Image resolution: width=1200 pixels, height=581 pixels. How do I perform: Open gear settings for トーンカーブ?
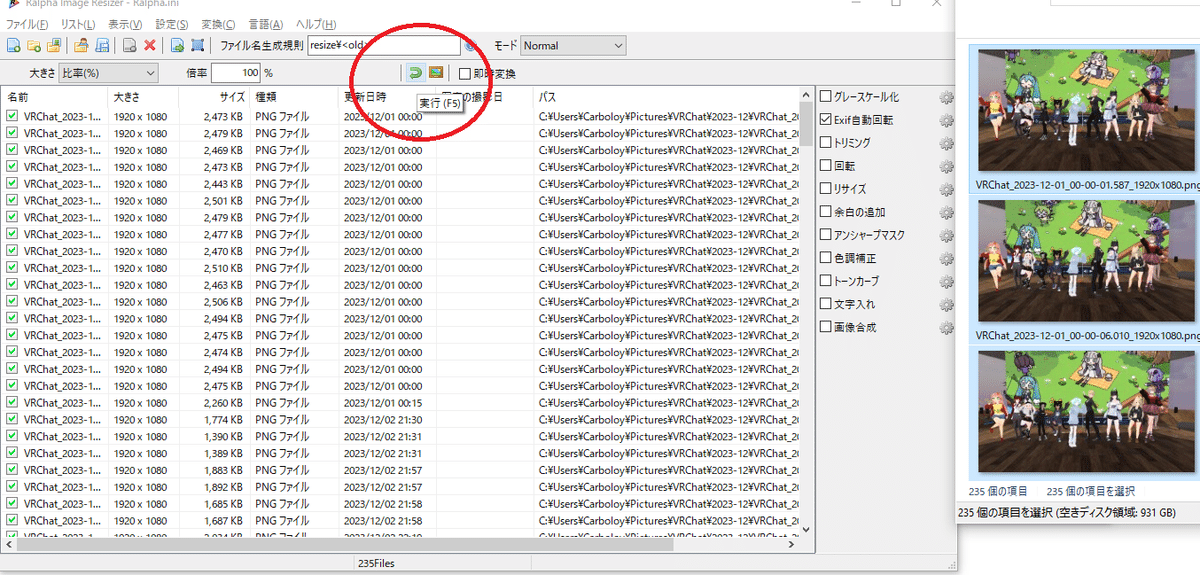tap(946, 281)
